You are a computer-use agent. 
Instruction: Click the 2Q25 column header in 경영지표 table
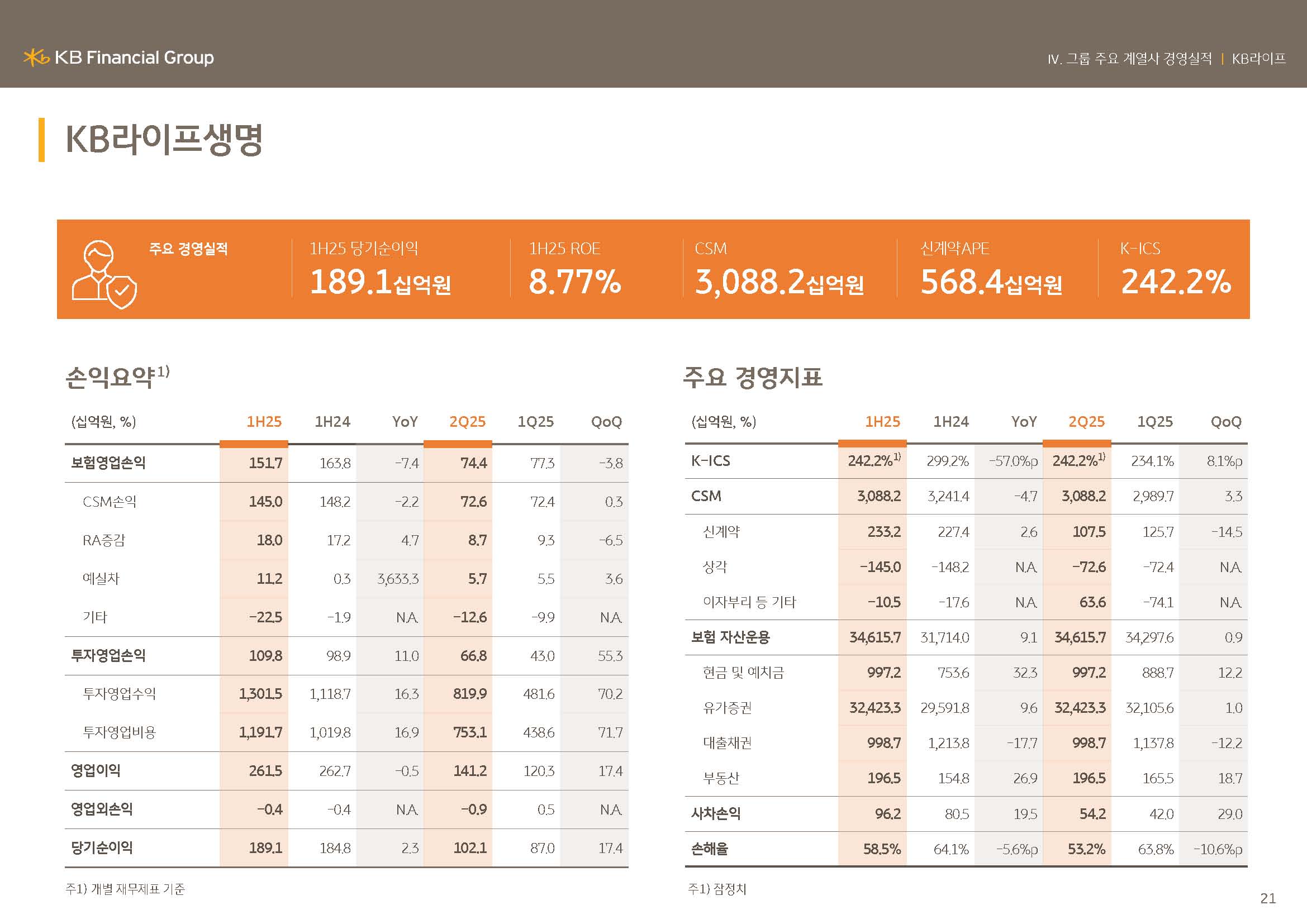(x=1086, y=422)
